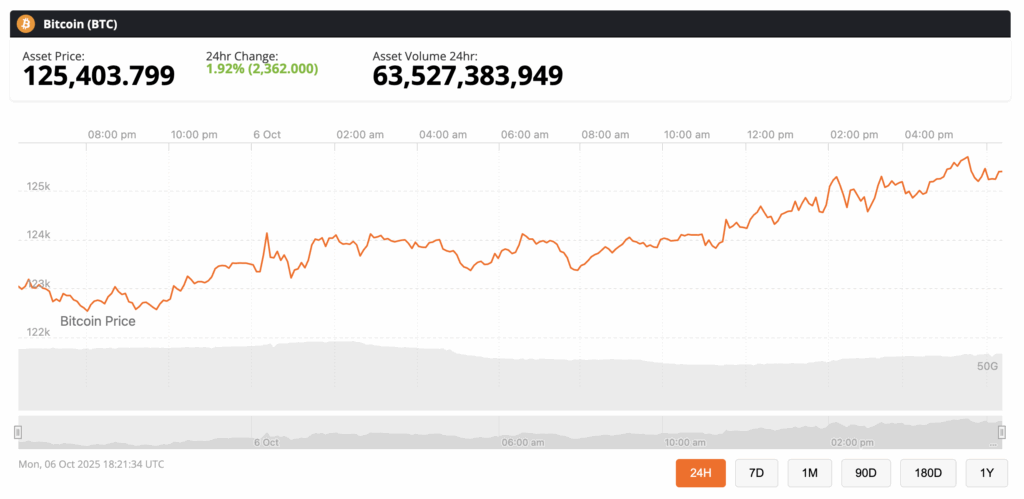Click the 125k y-axis label
Image resolution: width=1024 pixels, height=499 pixels.
click(x=39, y=187)
